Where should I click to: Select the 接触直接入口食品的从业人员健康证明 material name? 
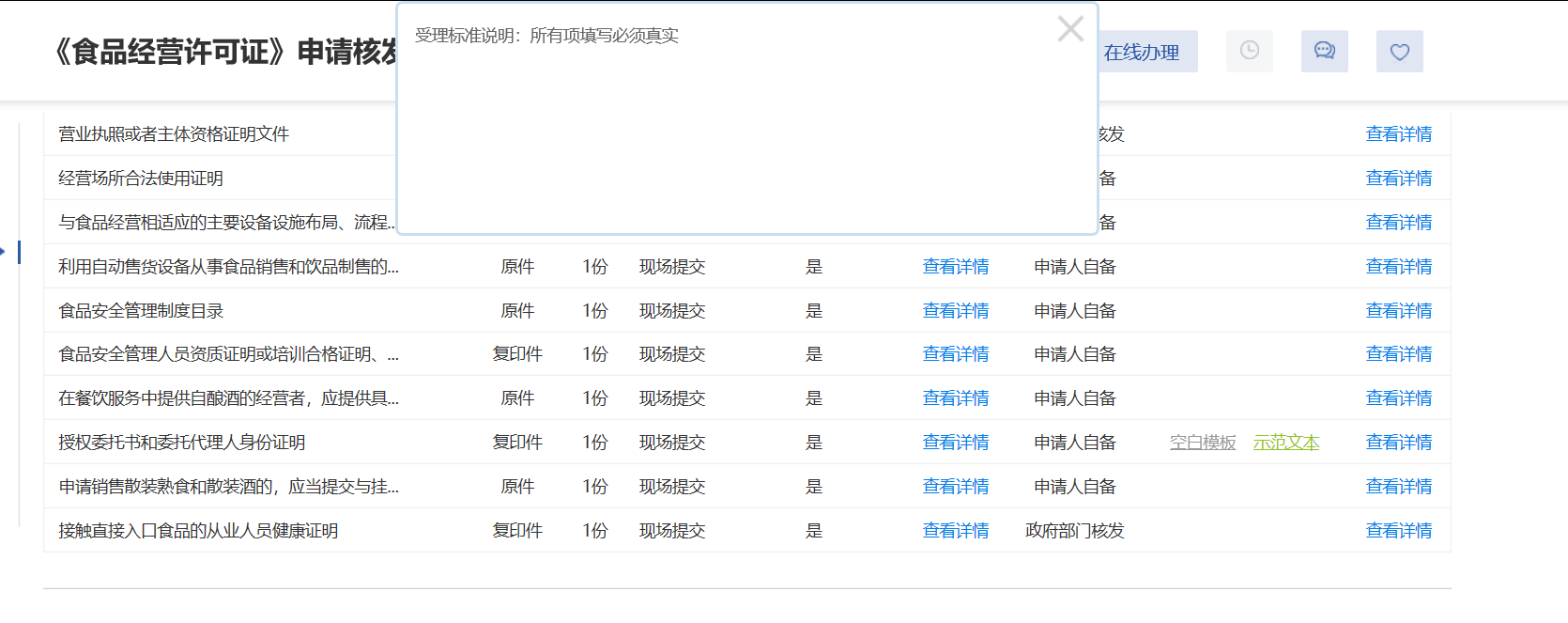[x=198, y=531]
